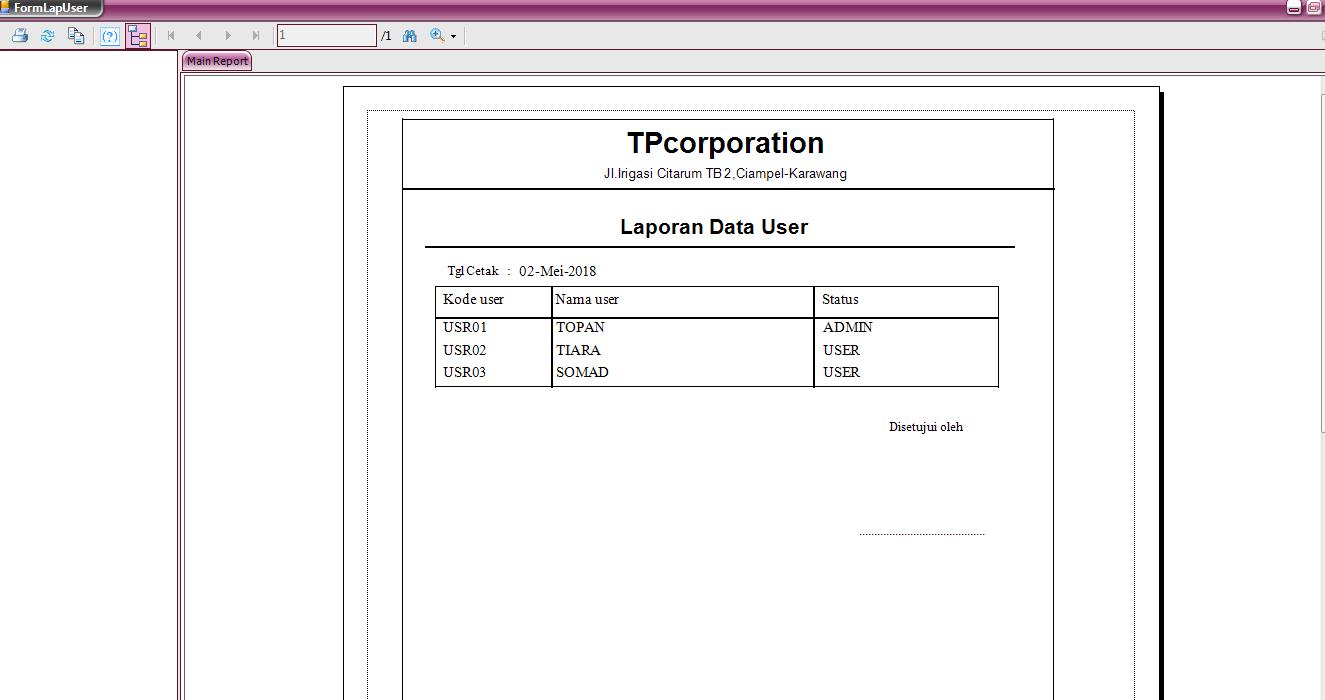Go to the last page

tap(255, 34)
